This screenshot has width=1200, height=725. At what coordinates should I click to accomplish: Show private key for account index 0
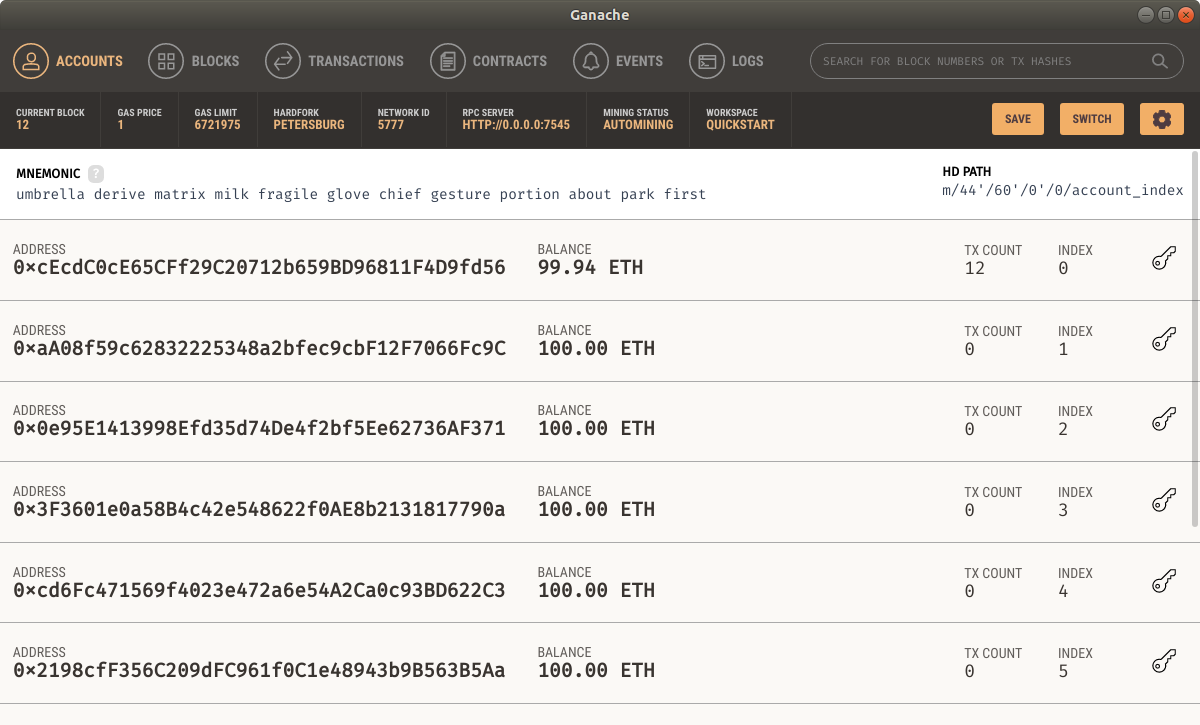click(x=1163, y=259)
